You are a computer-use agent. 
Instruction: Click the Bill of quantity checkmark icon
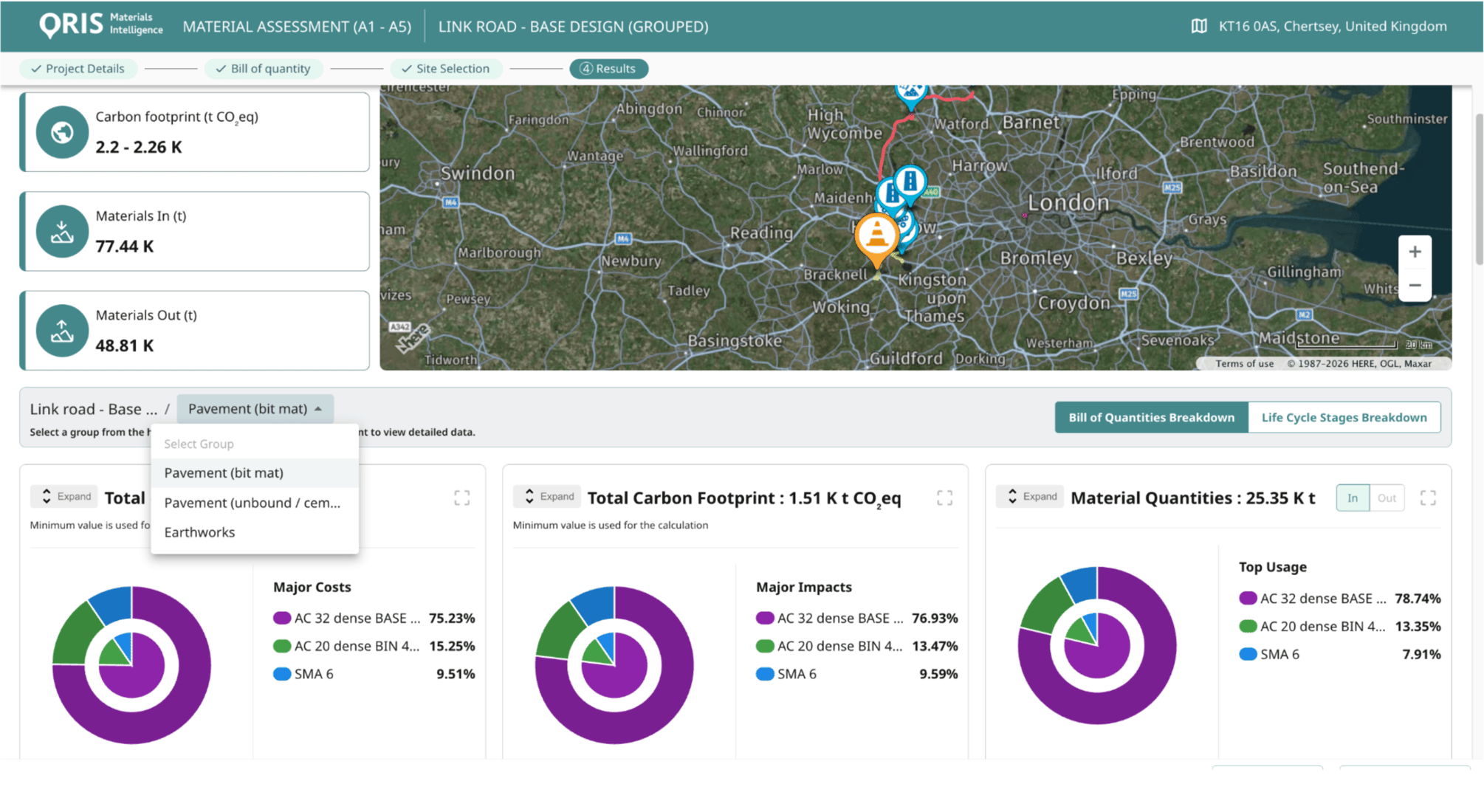[x=221, y=69]
